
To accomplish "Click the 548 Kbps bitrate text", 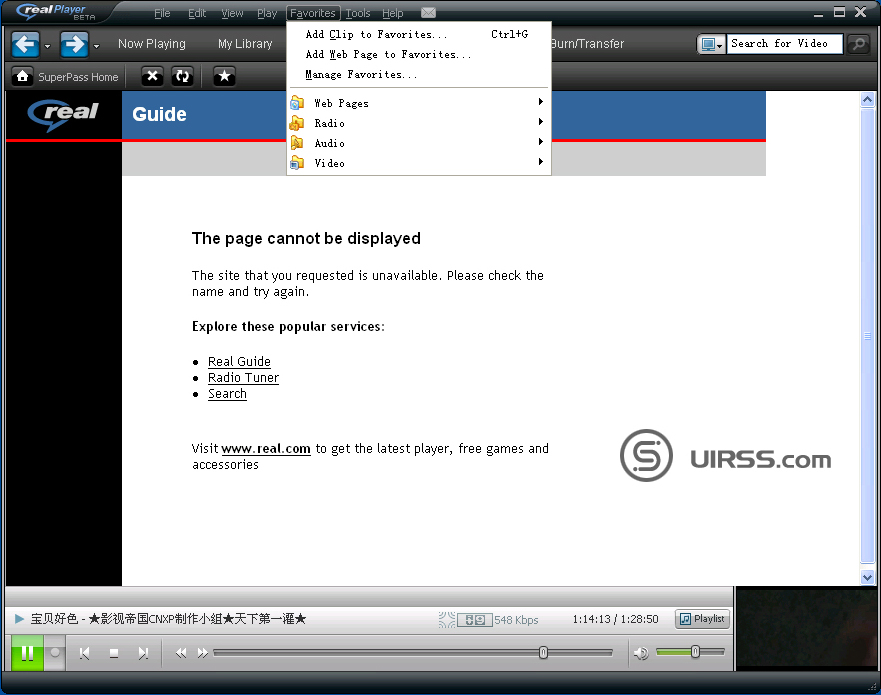I will (516, 620).
